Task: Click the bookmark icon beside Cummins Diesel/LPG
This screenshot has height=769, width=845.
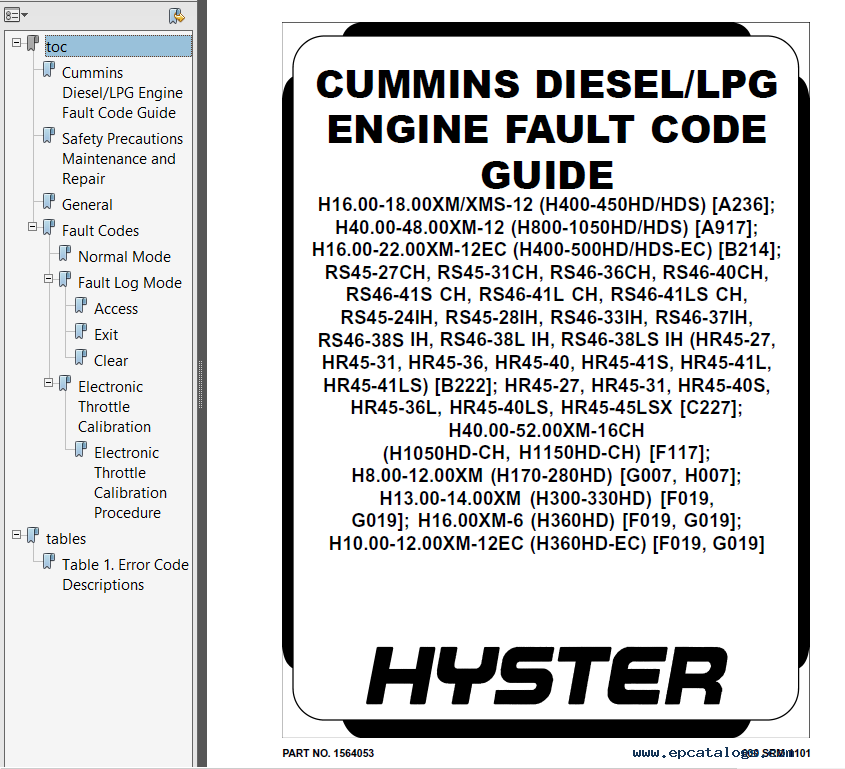Action: tap(49, 70)
